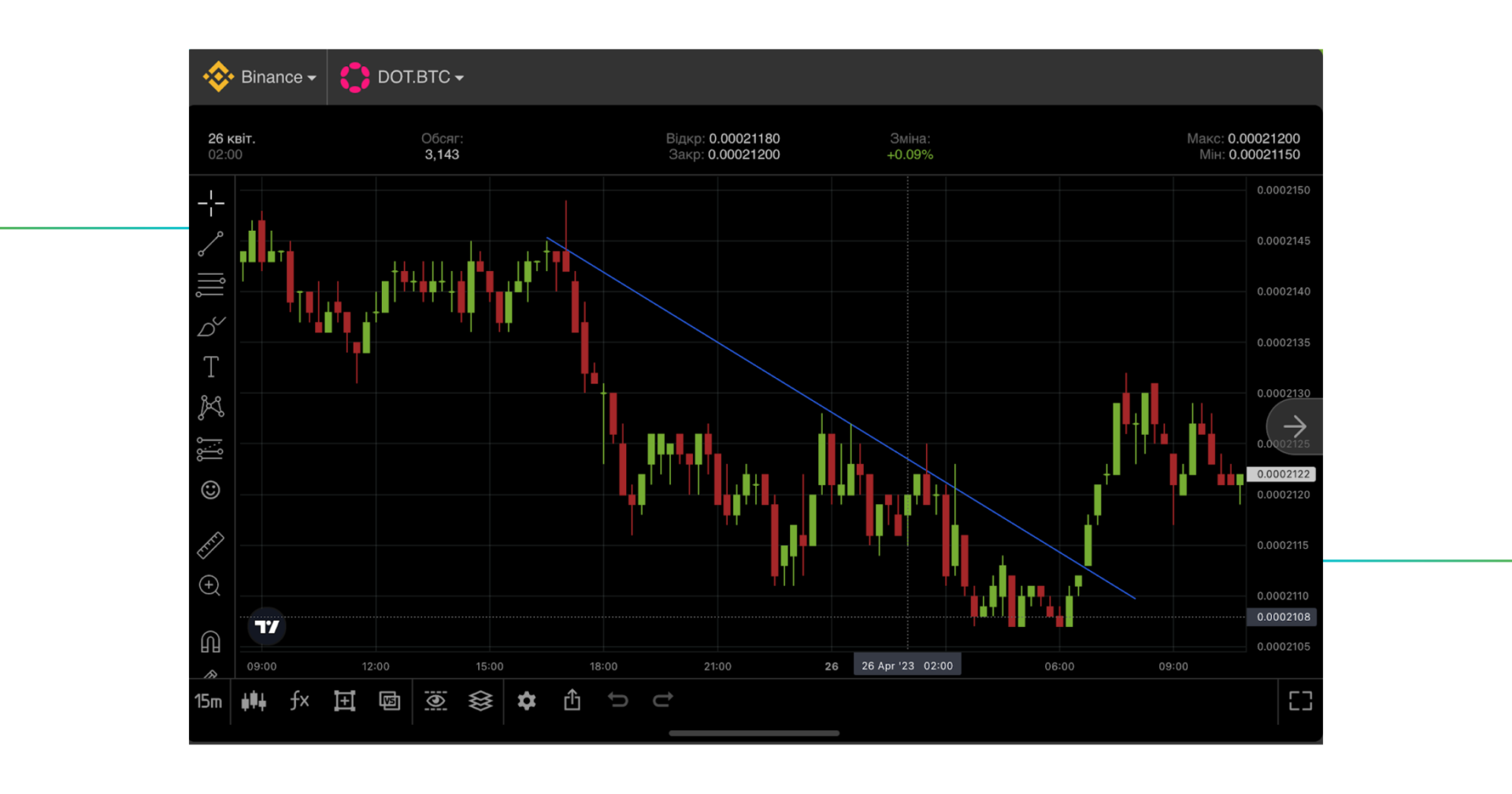This screenshot has width=1512, height=794.
Task: Open the emoji icons tool
Action: (210, 490)
